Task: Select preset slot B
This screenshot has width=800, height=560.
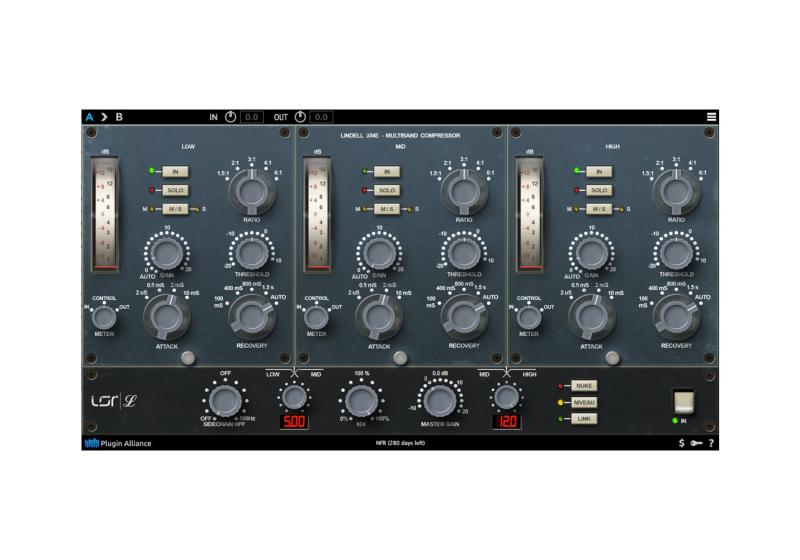Action: click(x=119, y=117)
